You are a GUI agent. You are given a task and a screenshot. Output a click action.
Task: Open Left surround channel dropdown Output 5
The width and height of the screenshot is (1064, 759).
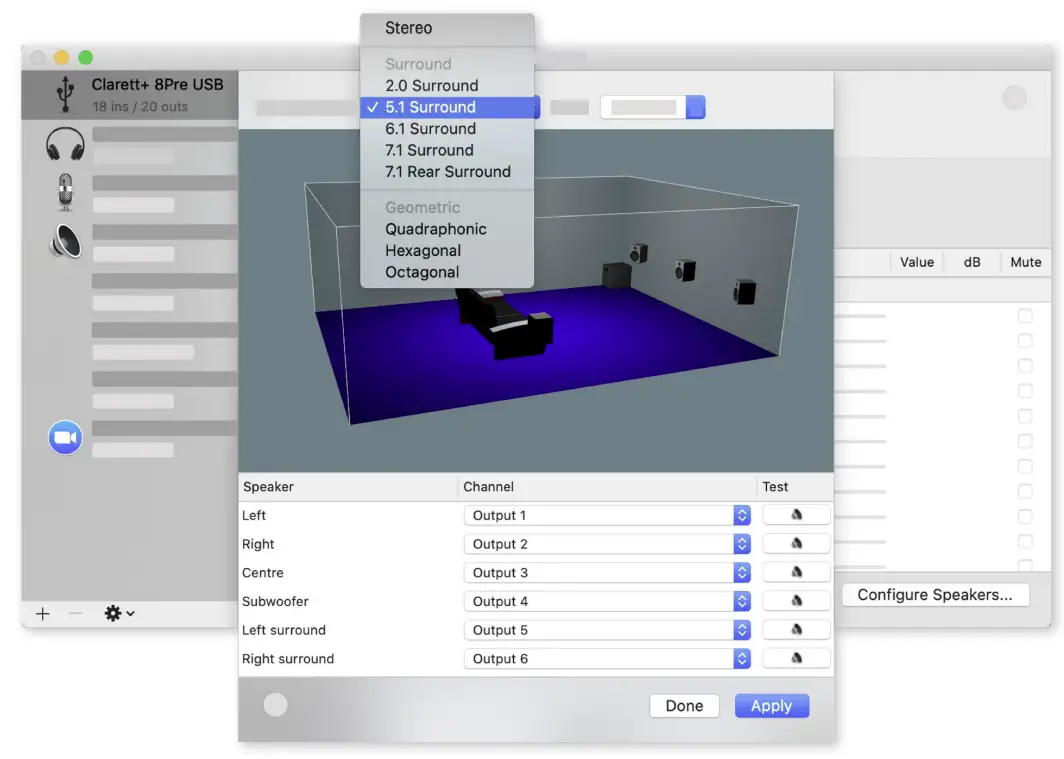(x=607, y=630)
